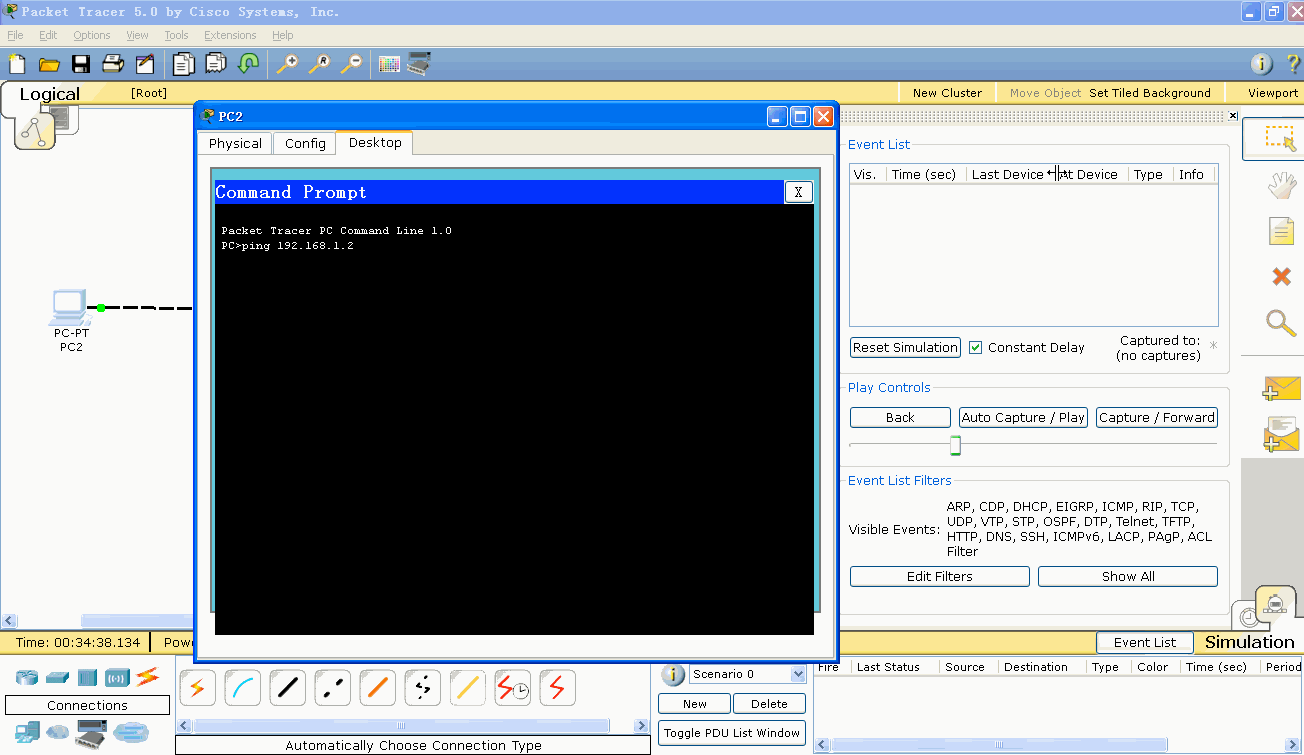Create a new file with New icon
The height and width of the screenshot is (755, 1304).
click(17, 64)
